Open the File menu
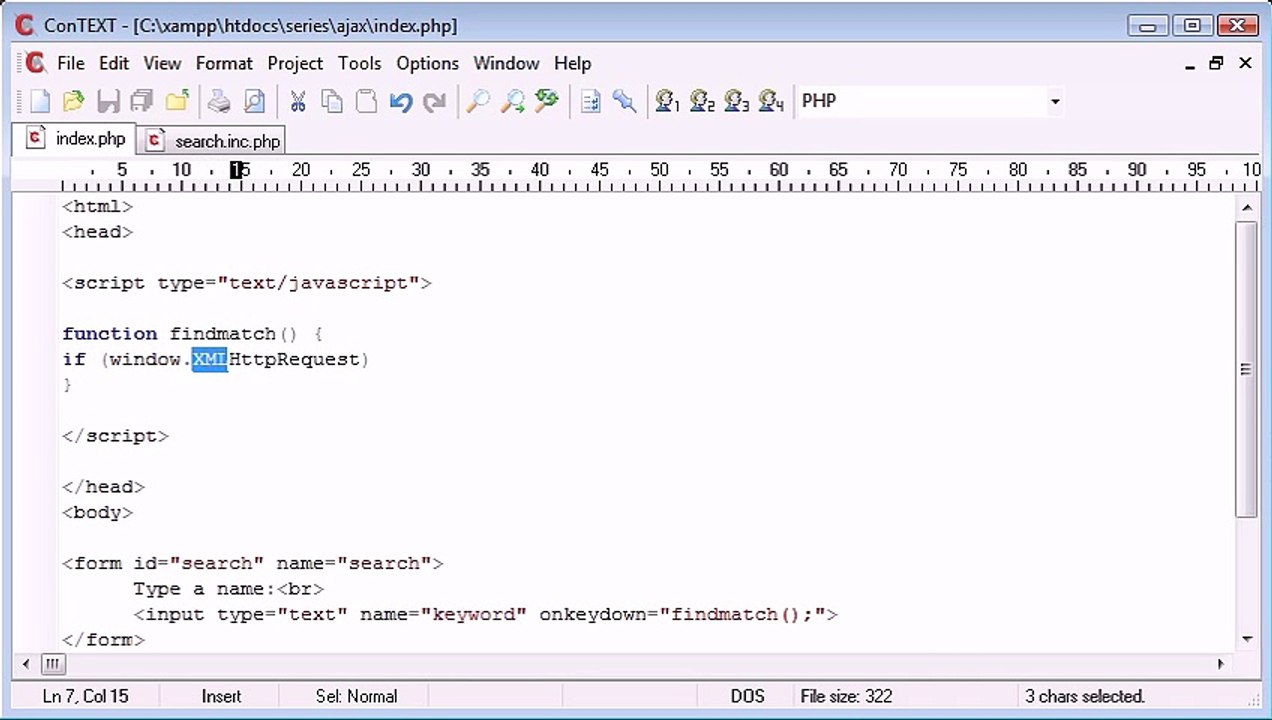The image size is (1272, 720). click(x=71, y=63)
